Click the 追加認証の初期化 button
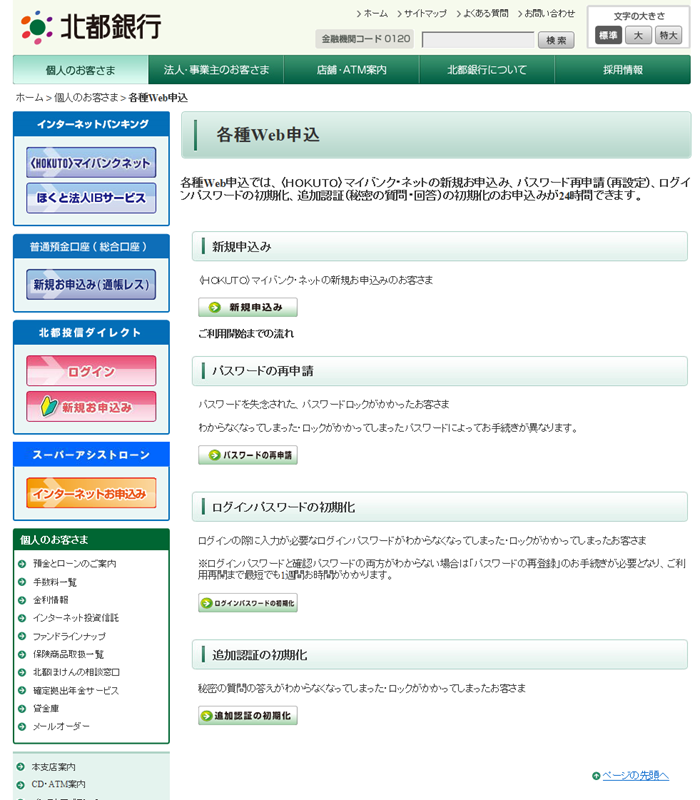The width and height of the screenshot is (700, 800). (248, 716)
